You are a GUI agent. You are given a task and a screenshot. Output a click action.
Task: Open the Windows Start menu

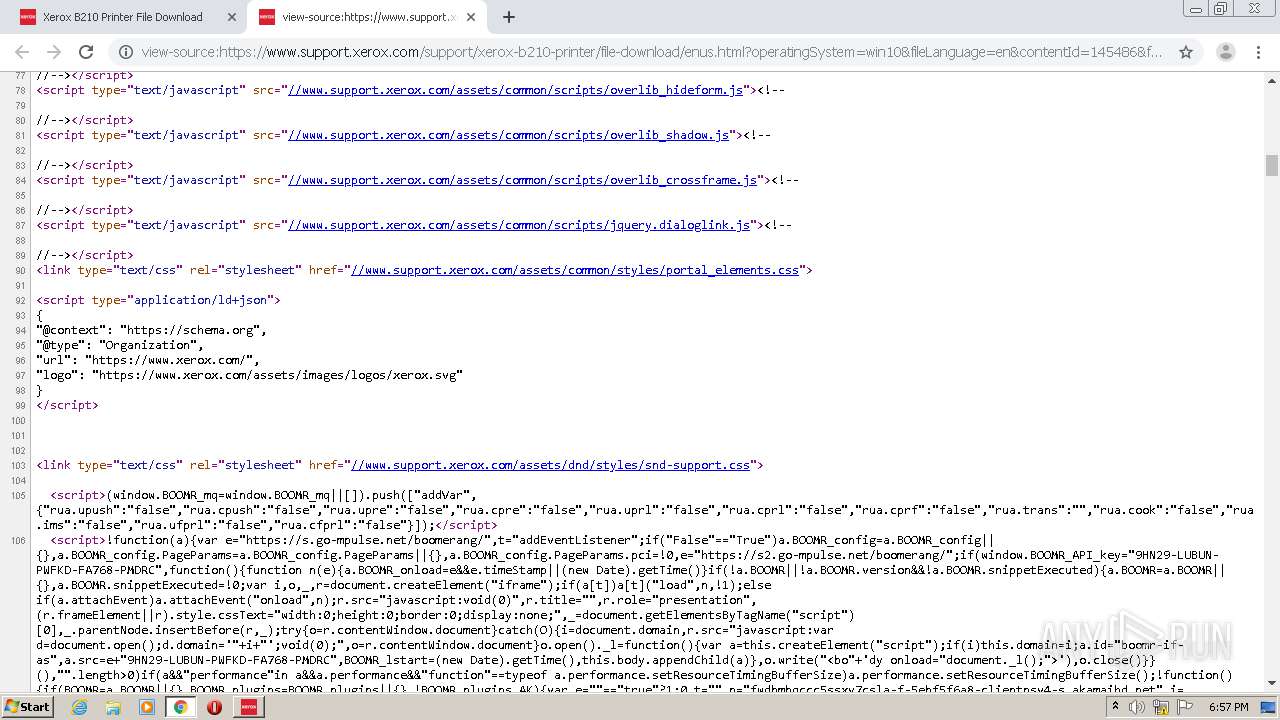(28, 706)
